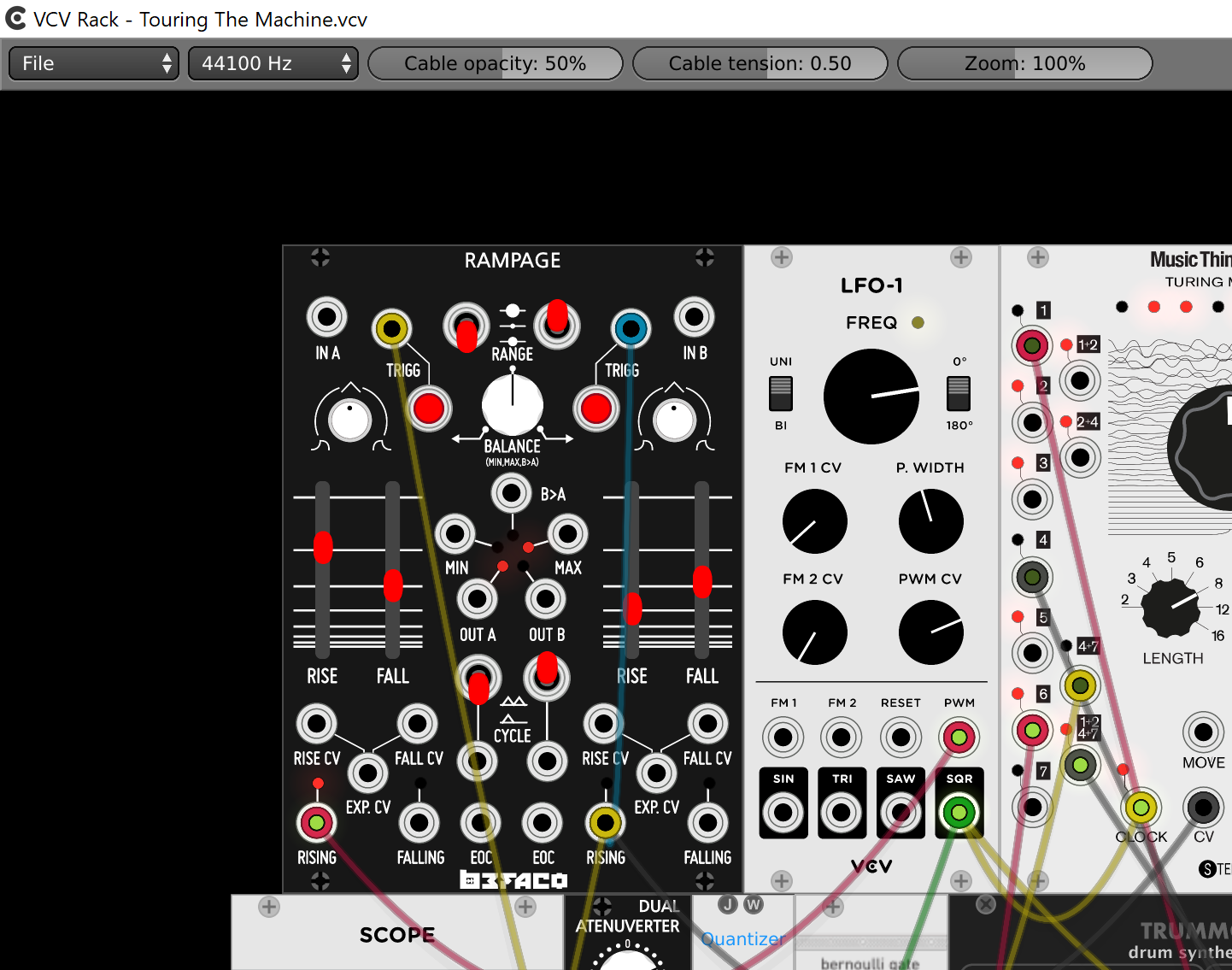Image resolution: width=1232 pixels, height=970 pixels.
Task: Click the LFO-1 SAW output jack
Action: (x=901, y=812)
